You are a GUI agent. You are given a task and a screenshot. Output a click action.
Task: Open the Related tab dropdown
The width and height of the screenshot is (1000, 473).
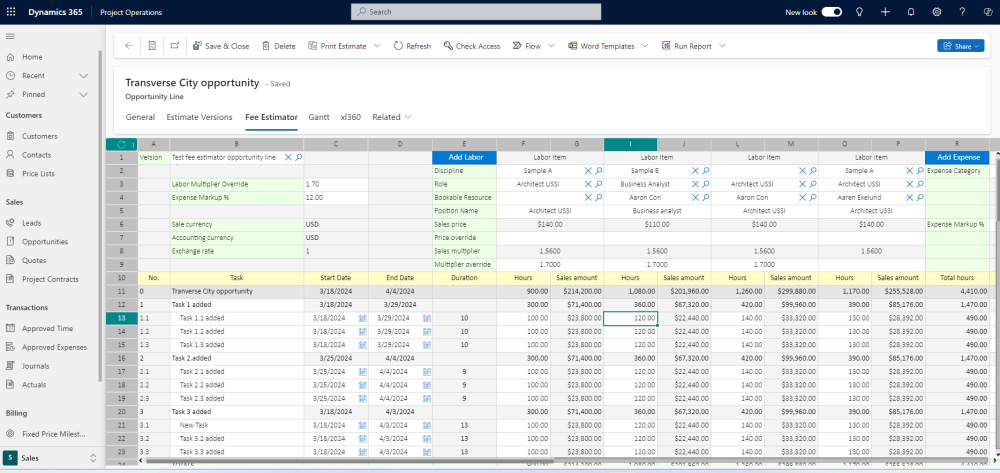click(x=392, y=117)
